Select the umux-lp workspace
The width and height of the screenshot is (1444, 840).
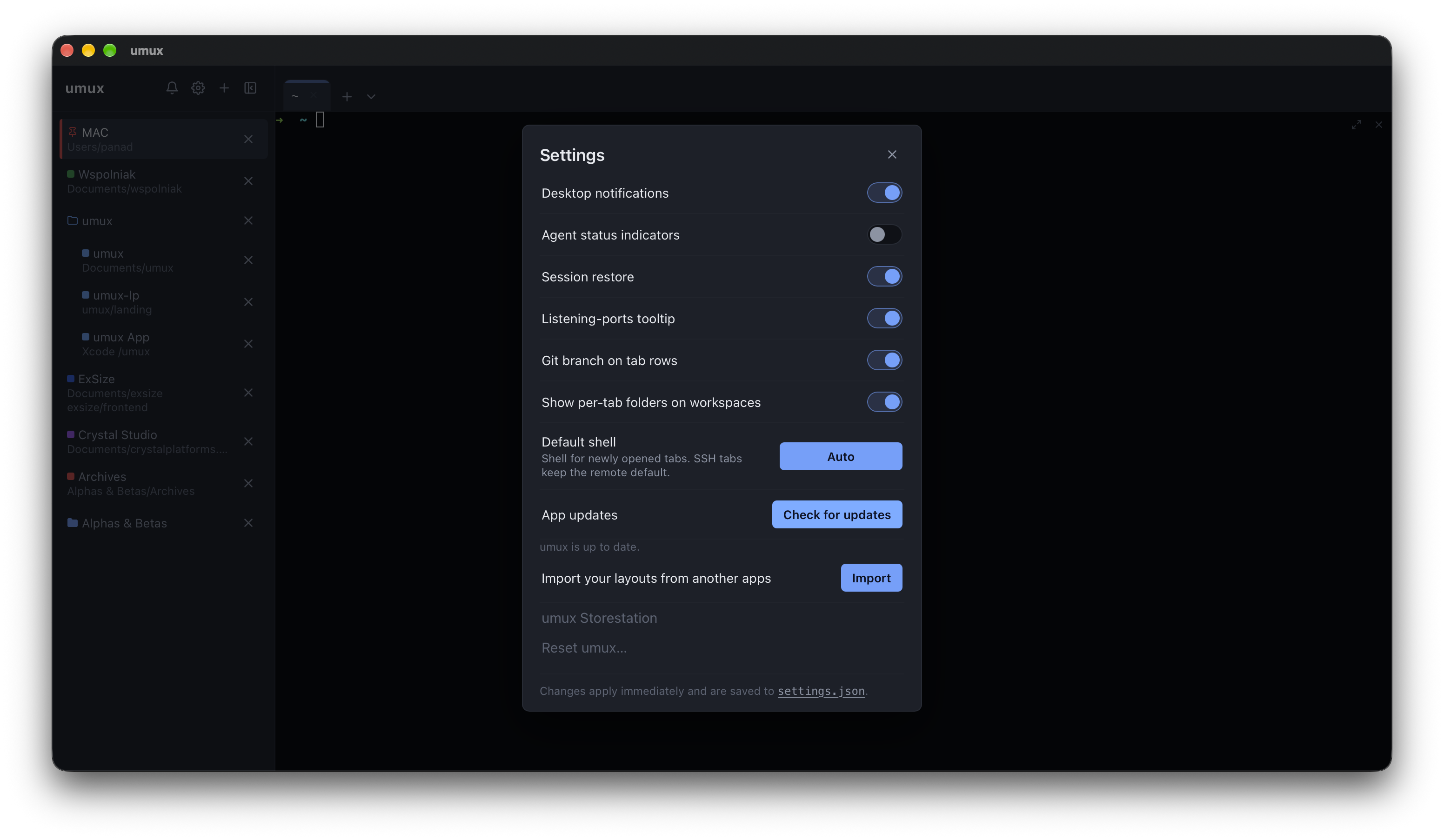(x=164, y=302)
